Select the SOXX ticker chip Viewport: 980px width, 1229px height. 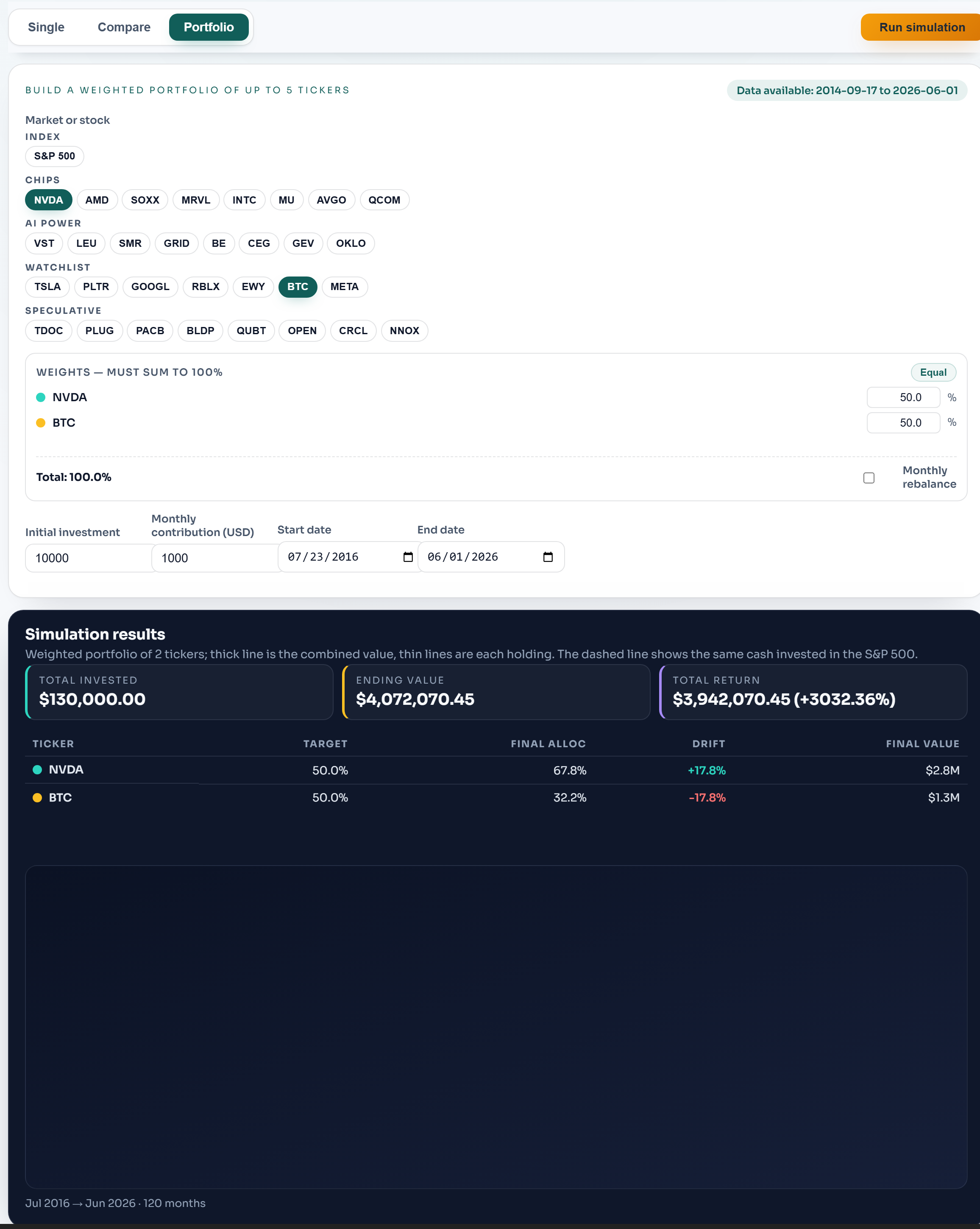[145, 200]
